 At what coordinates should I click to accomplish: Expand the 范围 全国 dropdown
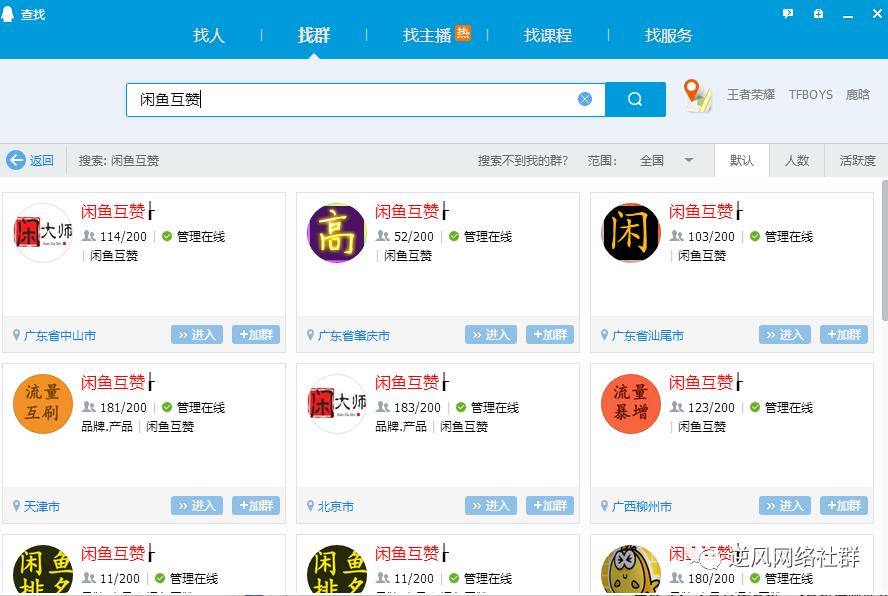666,160
